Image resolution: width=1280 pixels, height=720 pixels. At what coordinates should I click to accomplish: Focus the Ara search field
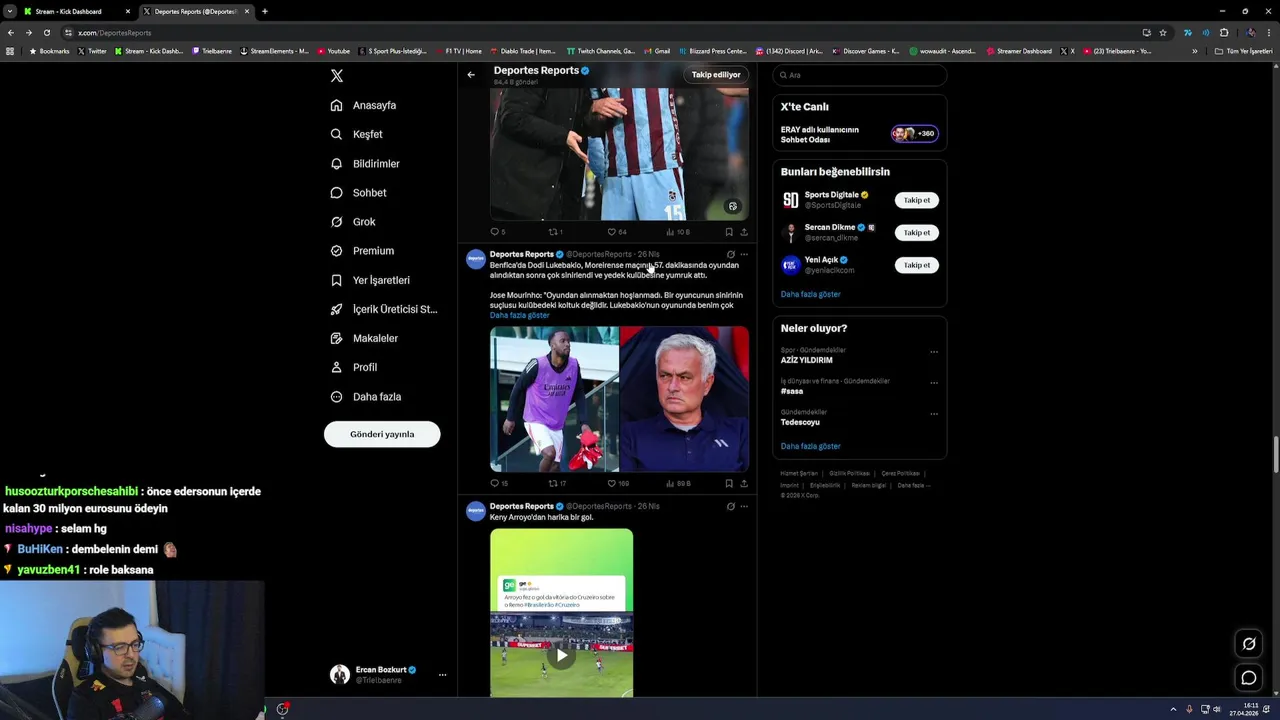click(x=859, y=75)
